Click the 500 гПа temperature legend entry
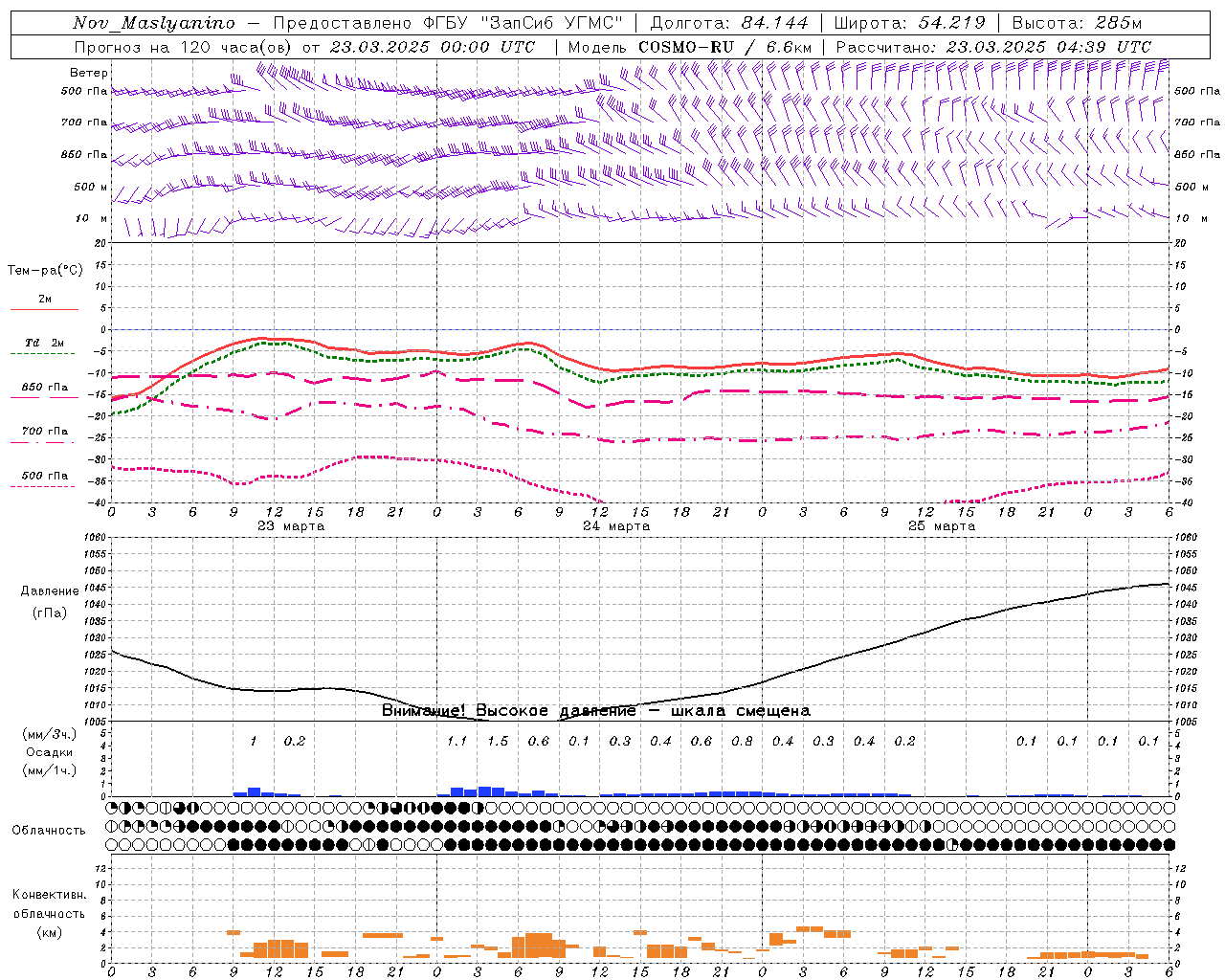Screen dimensions: 1225x980 tap(44, 476)
